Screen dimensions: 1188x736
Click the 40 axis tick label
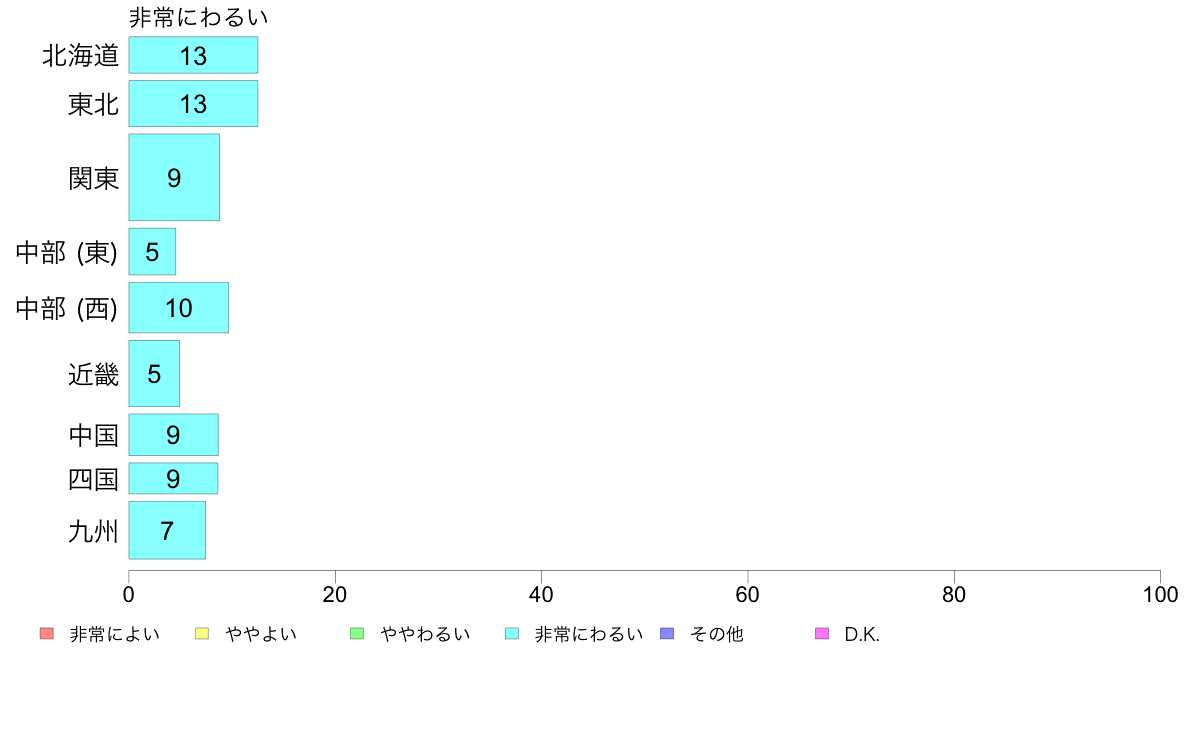pos(541,594)
